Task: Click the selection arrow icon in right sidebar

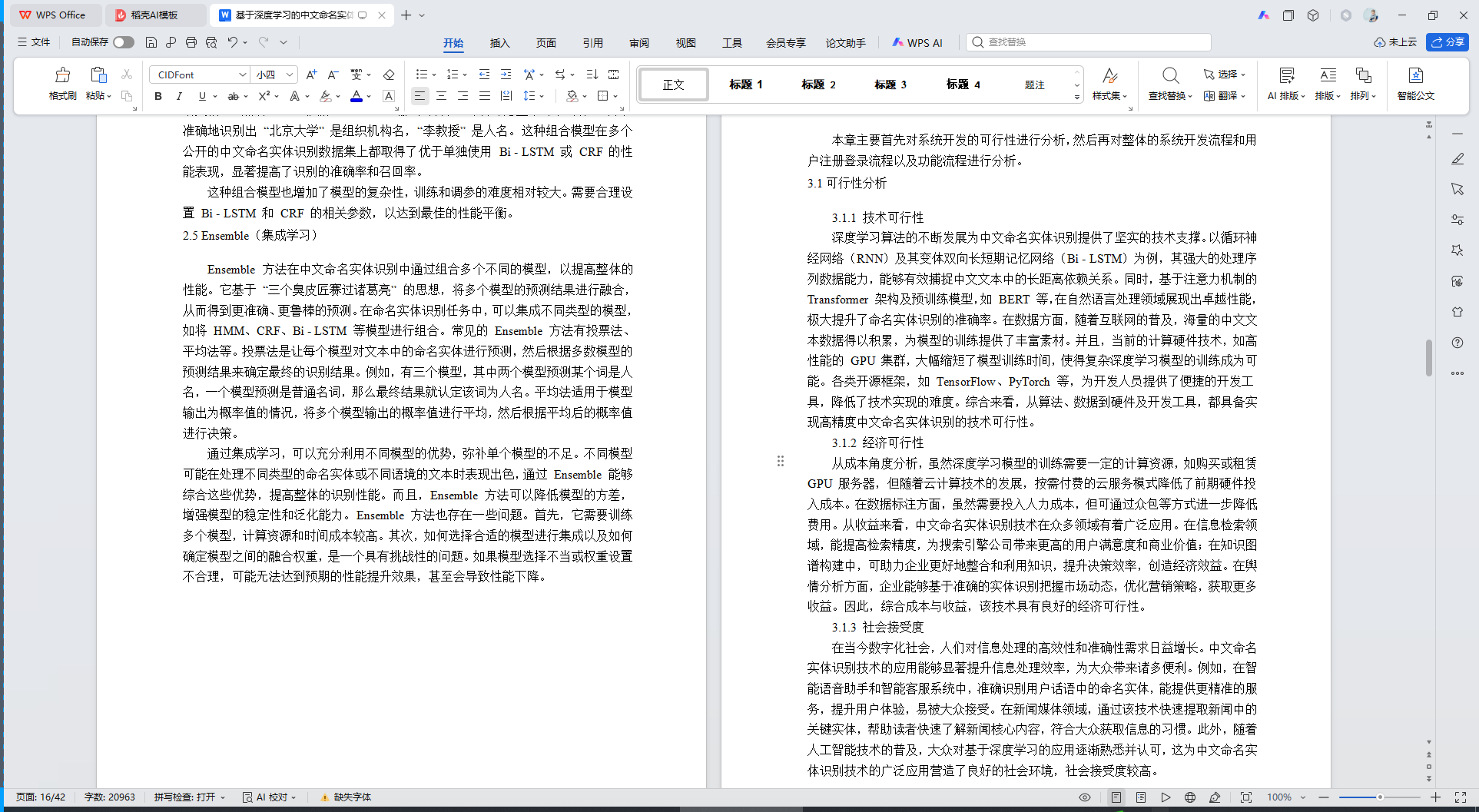Action: [1457, 189]
